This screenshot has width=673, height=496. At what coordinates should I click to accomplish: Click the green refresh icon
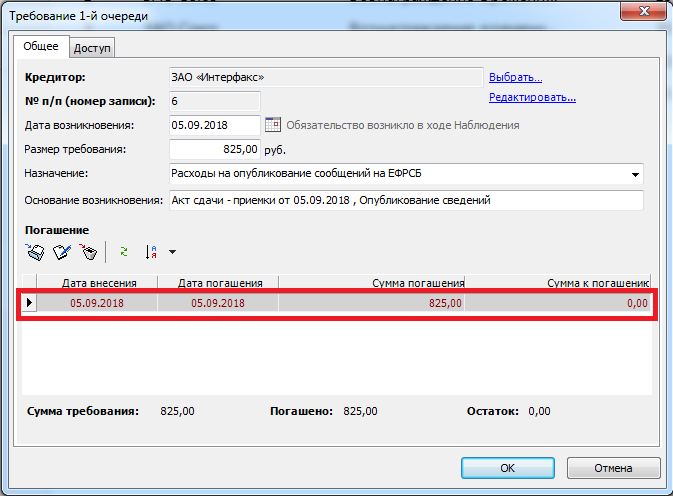124,252
